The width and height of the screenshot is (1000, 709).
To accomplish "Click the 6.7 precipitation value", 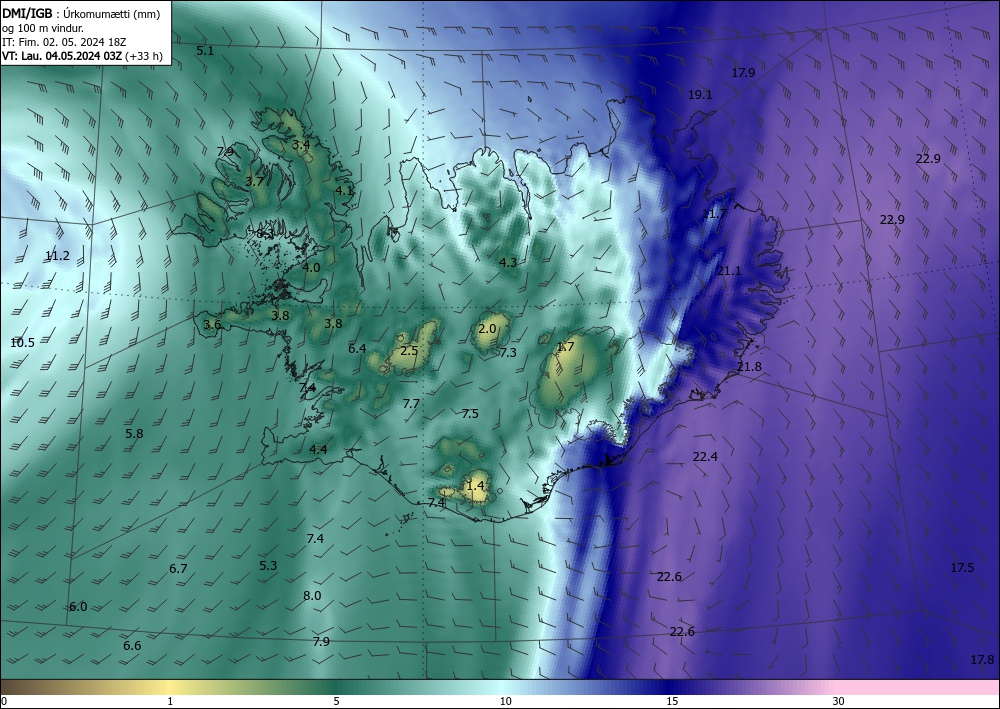I will 179,569.
